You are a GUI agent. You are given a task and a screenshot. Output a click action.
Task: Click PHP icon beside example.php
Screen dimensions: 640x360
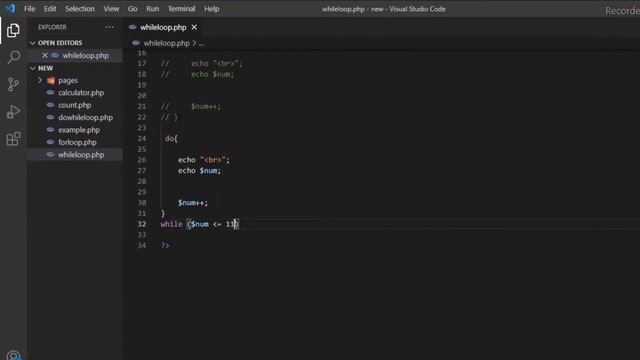coord(51,130)
